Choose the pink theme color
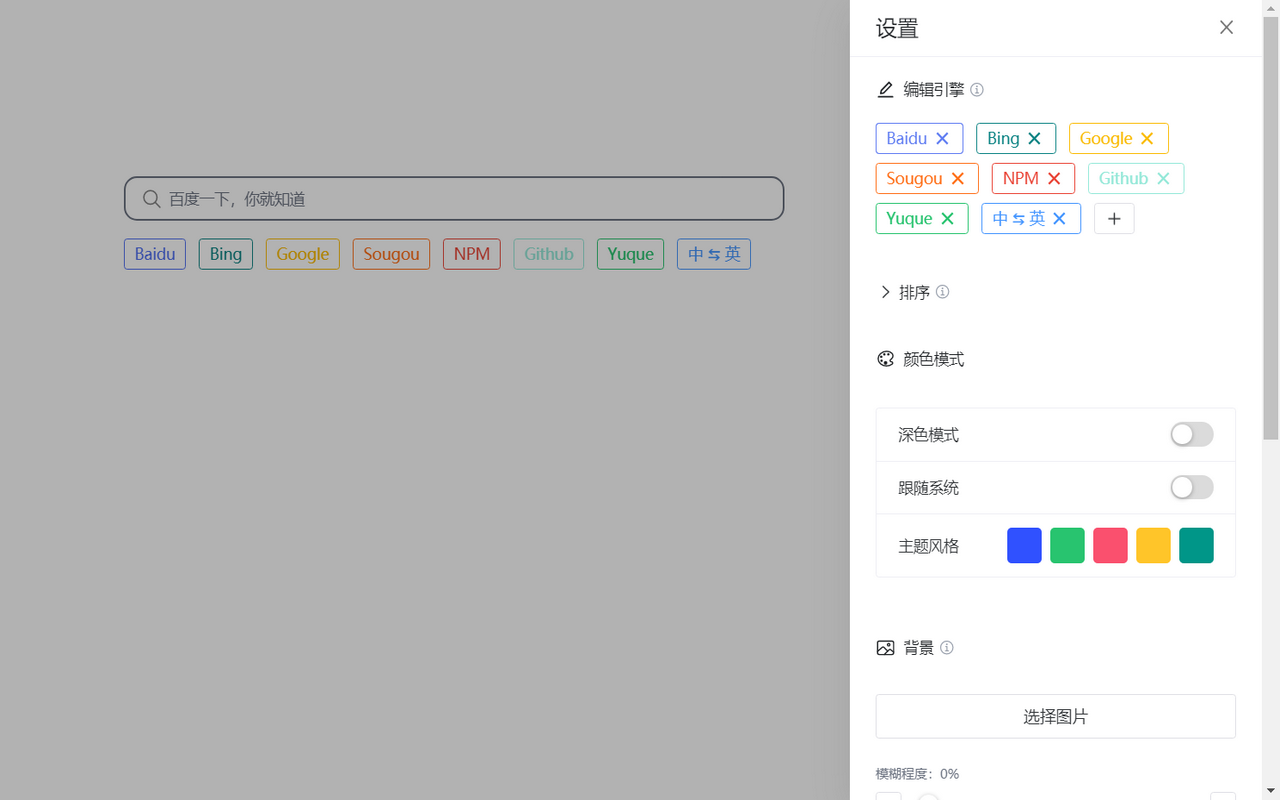Viewport: 1280px width, 800px height. coord(1110,546)
